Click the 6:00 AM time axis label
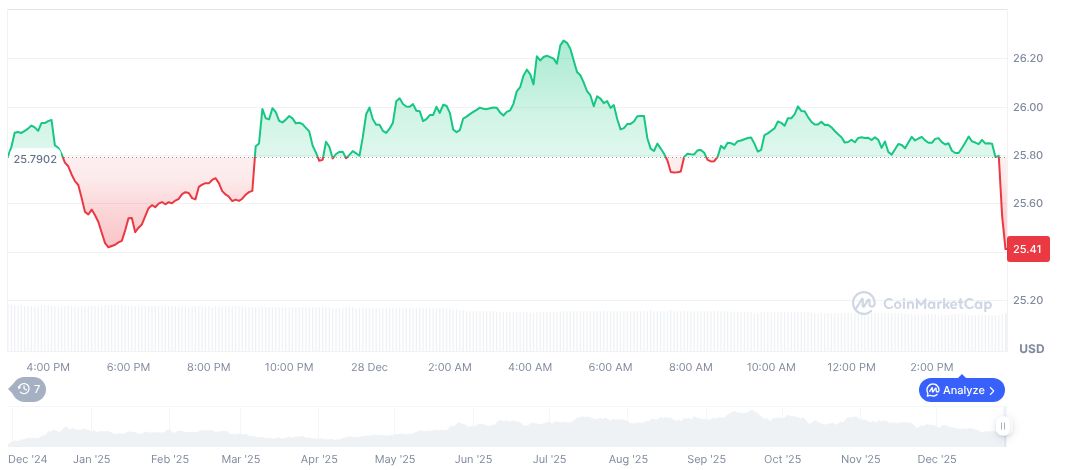The width and height of the screenshot is (1072, 470). [x=610, y=367]
